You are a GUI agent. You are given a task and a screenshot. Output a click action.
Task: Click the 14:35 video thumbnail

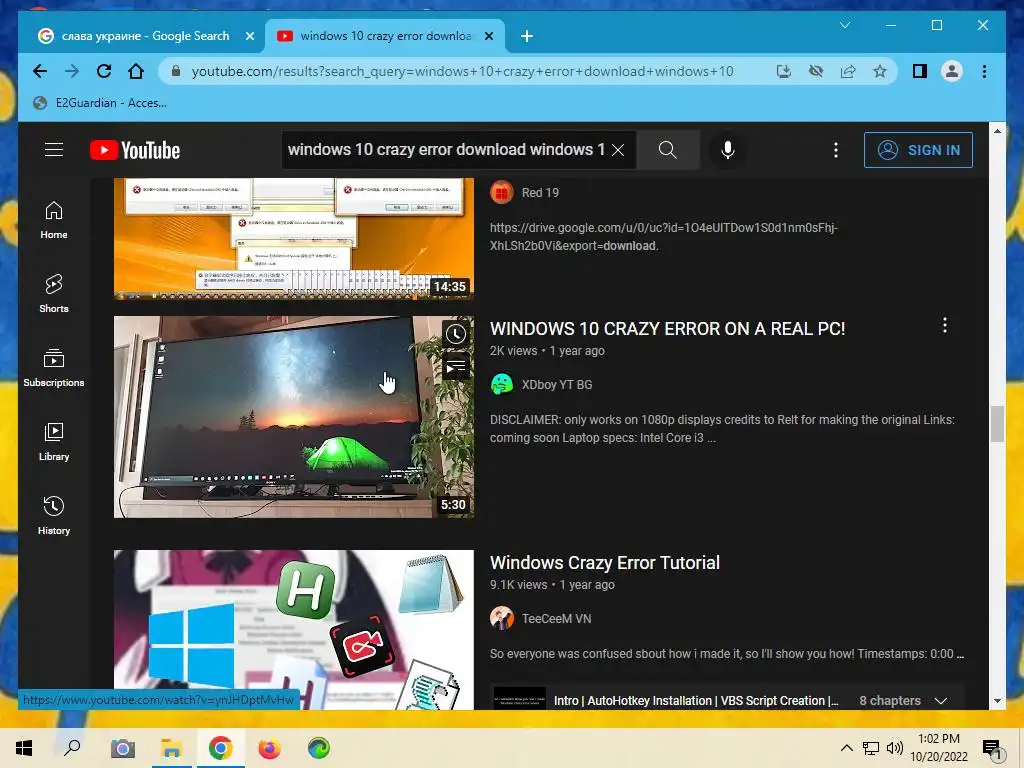click(294, 238)
